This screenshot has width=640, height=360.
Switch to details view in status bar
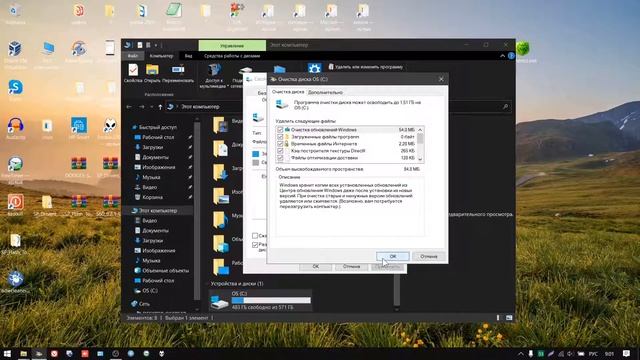(x=498, y=318)
